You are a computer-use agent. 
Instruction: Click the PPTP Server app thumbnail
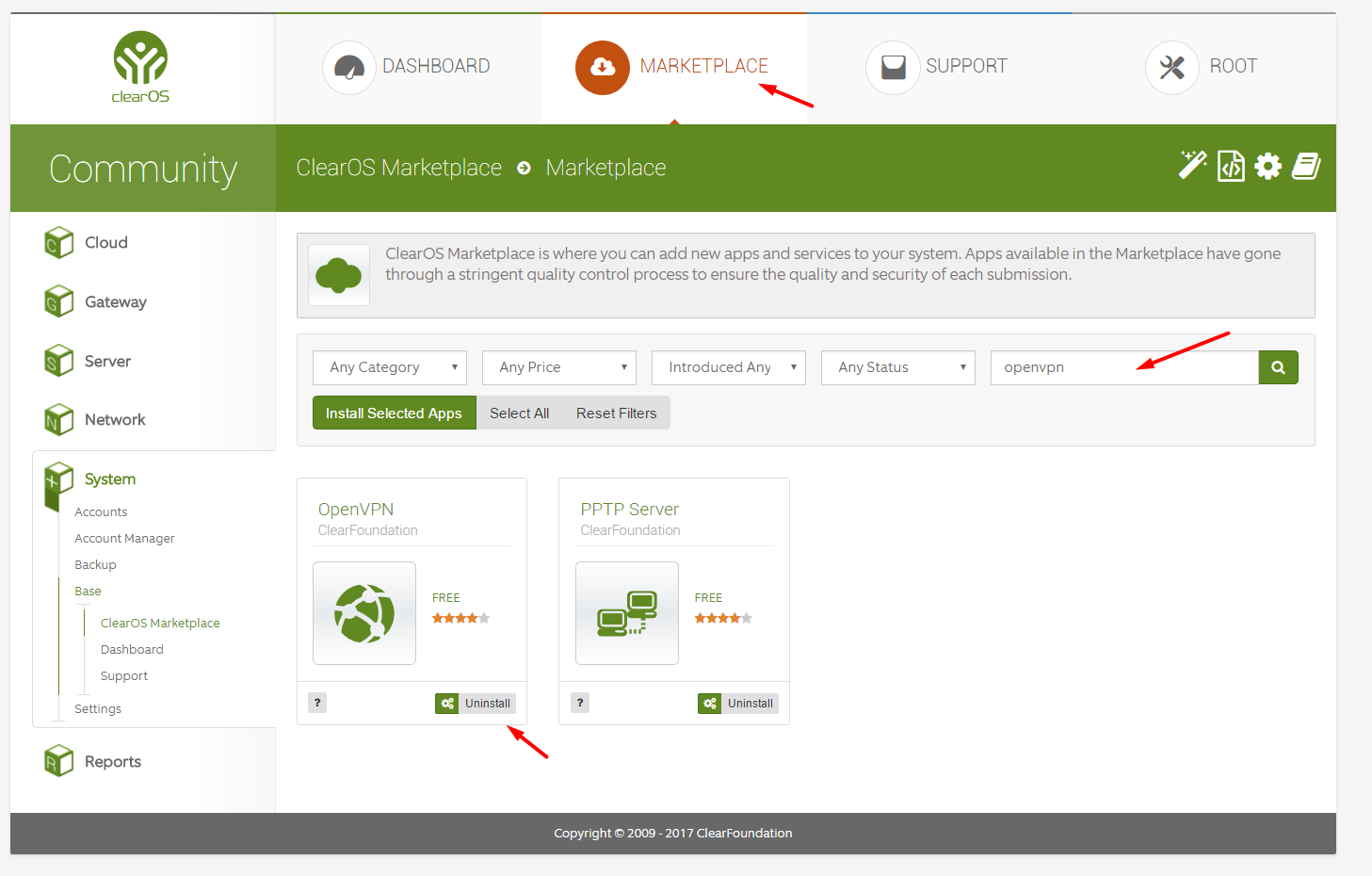click(x=627, y=613)
